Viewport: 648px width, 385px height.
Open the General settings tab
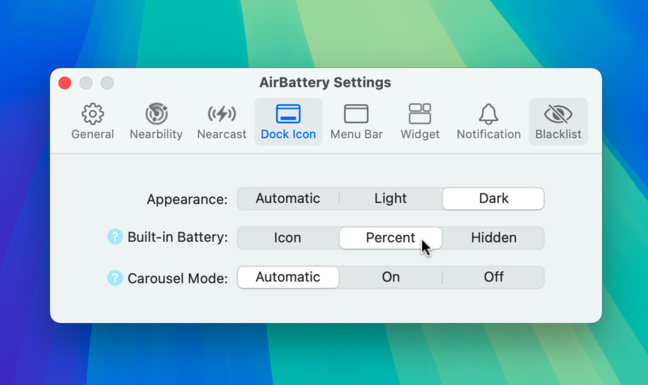93,121
